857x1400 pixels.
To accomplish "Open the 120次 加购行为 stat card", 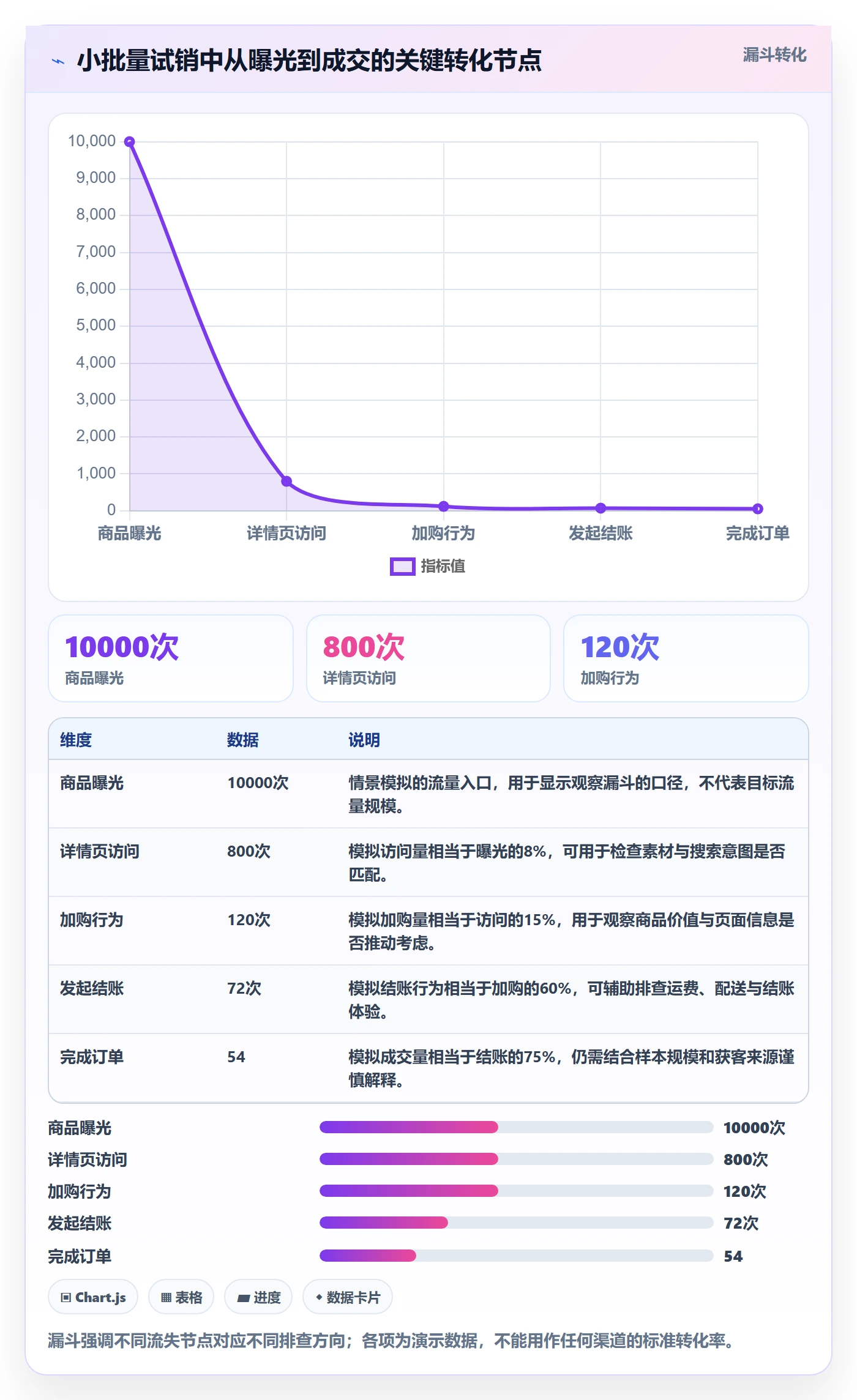I will [686, 658].
